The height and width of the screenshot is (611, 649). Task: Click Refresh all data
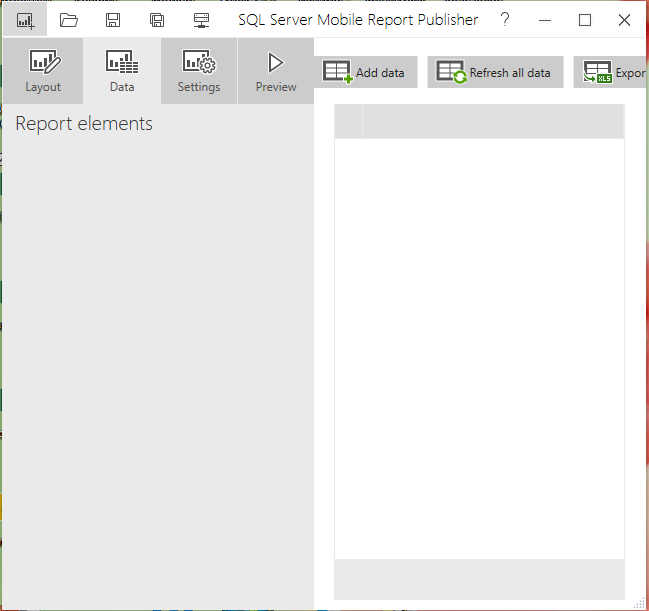(x=495, y=72)
